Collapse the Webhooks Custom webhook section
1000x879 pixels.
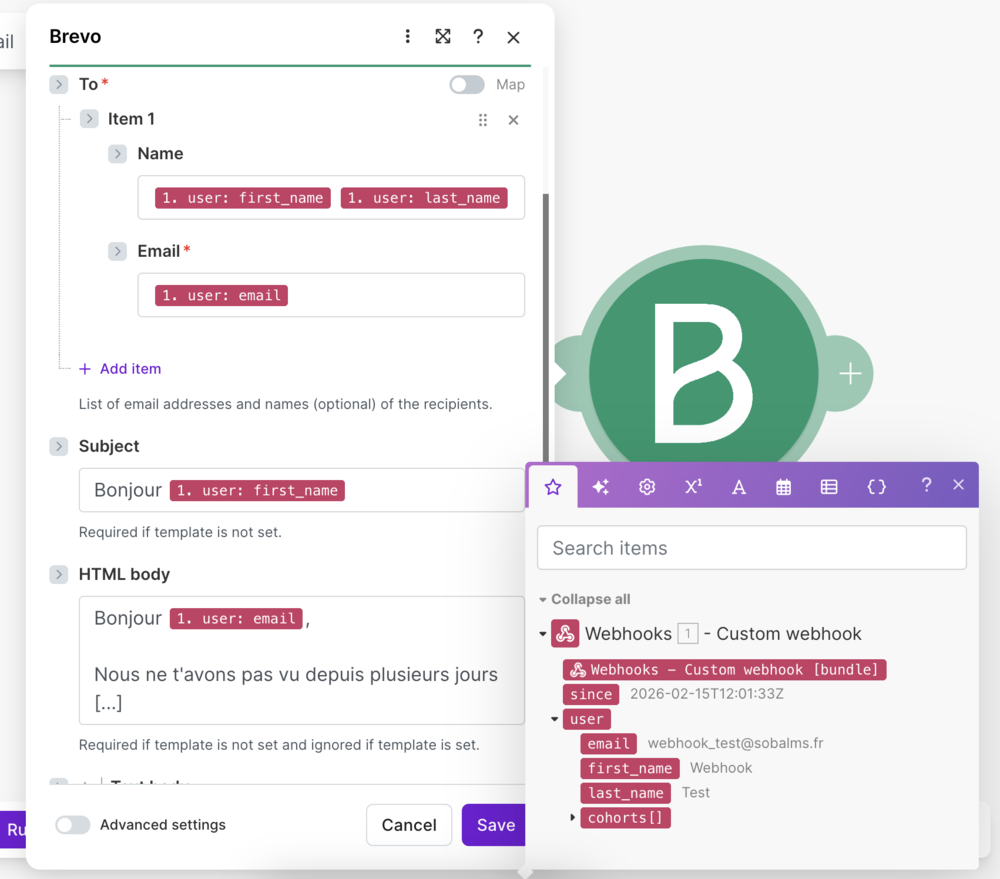click(543, 634)
